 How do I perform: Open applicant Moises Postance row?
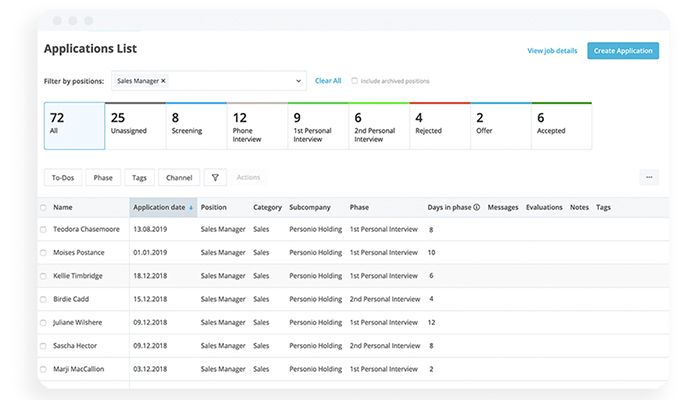point(79,253)
